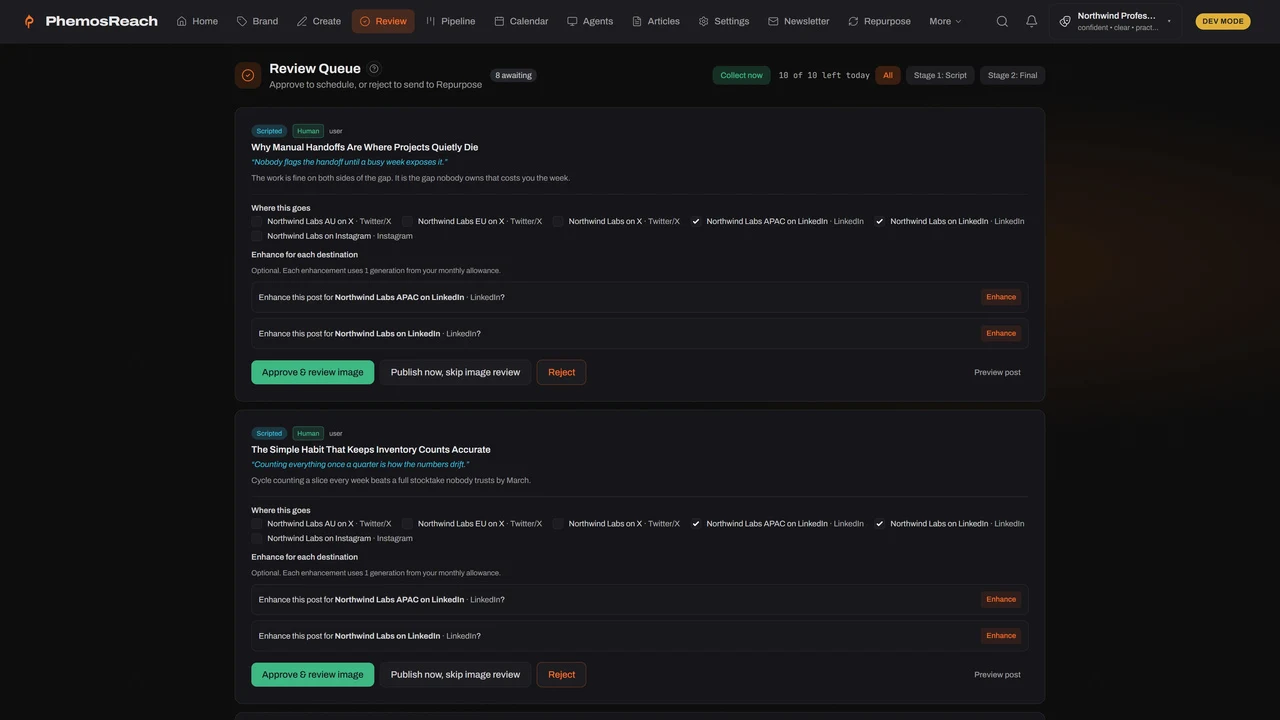Click the DEV MODE badge
Screen dimensions: 1280x720
pyautogui.click(x=1223, y=21)
